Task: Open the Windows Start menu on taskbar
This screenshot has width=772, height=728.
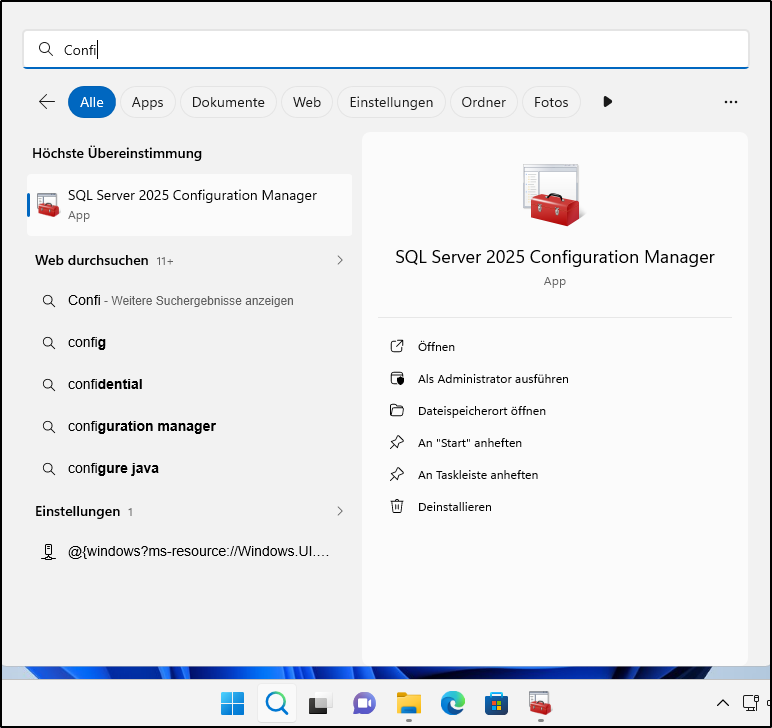Action: (232, 703)
